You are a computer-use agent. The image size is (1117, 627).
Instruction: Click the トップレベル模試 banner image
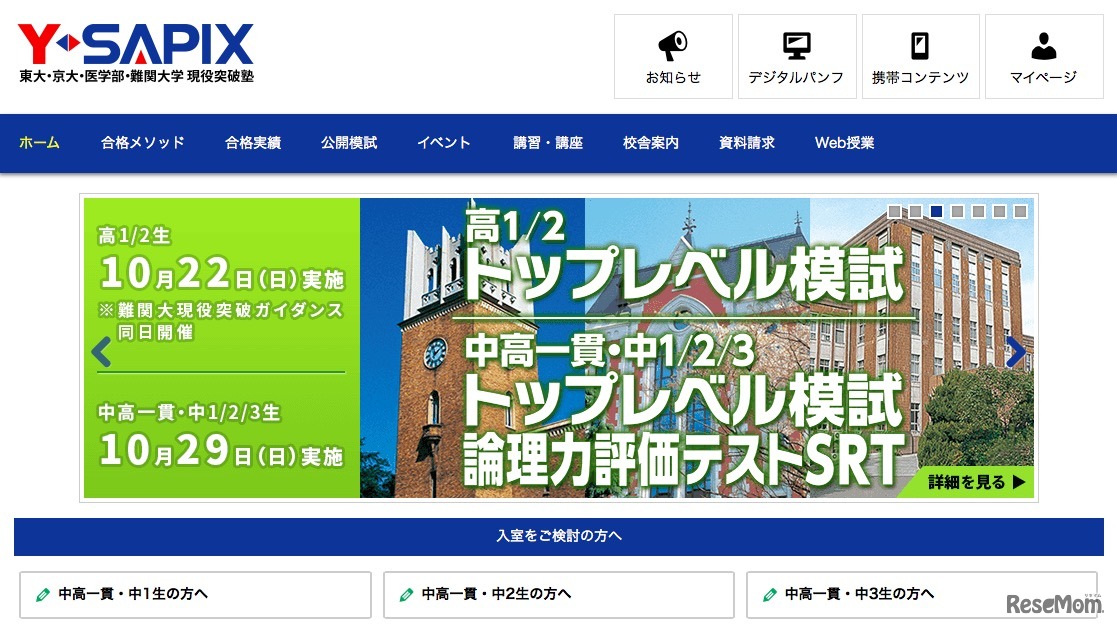tap(558, 348)
